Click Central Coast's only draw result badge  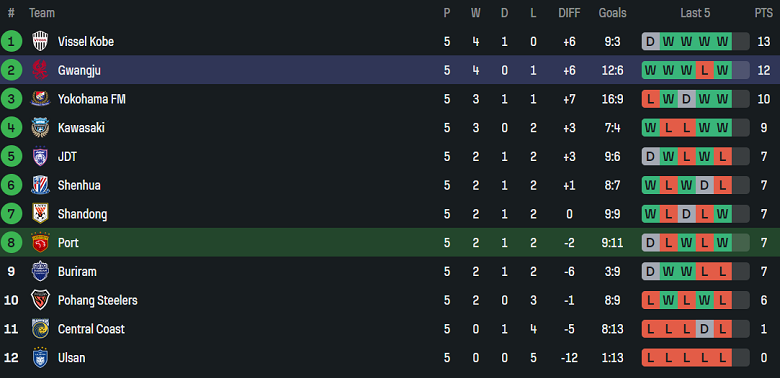(704, 329)
